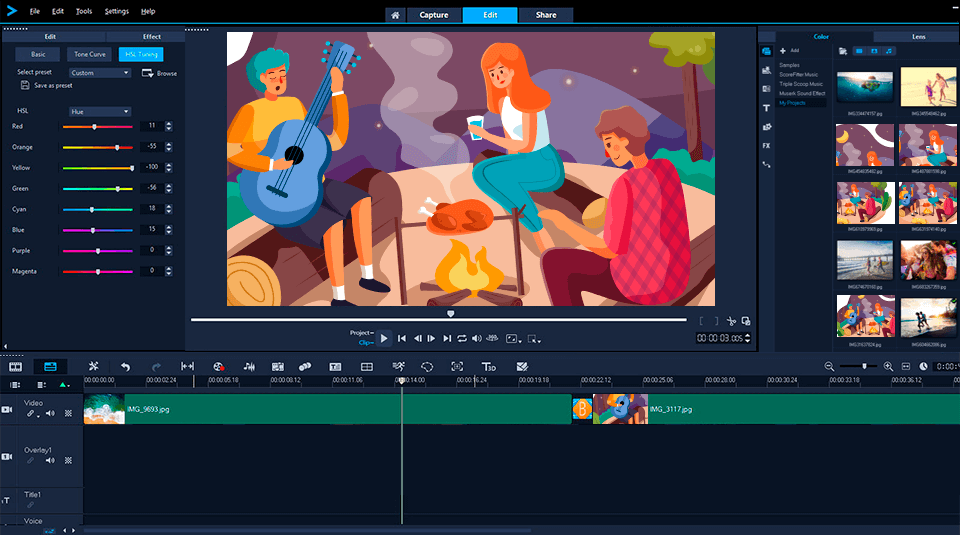Select the Title (T) library icon
The width and height of the screenshot is (960, 535).
766,107
